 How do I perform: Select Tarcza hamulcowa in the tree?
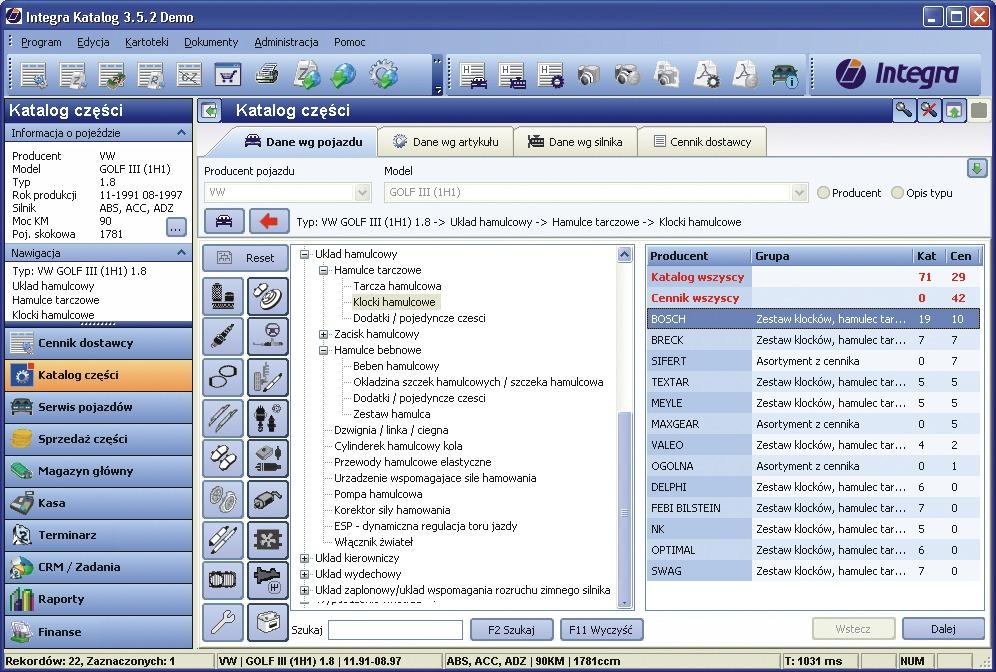(x=397, y=286)
